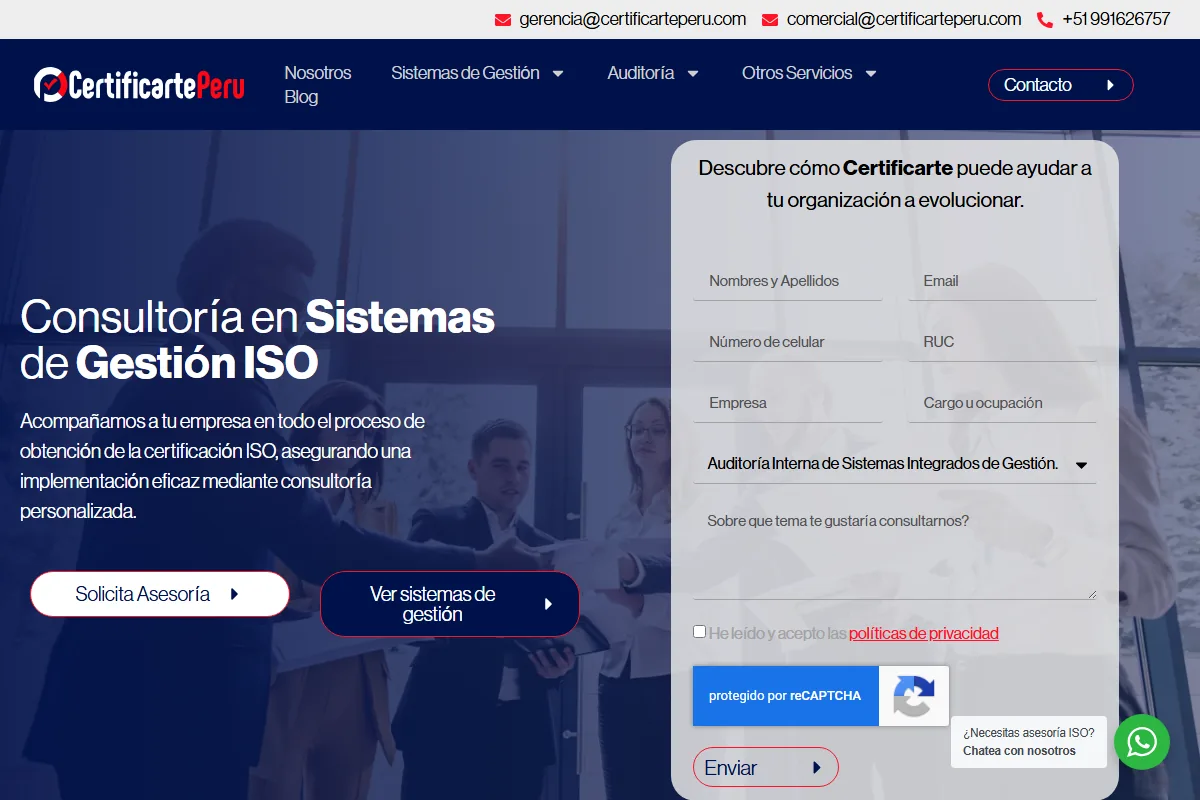This screenshot has width=1200, height=800.
Task: Open the Sistemas de Gestión menu
Action: point(465,73)
